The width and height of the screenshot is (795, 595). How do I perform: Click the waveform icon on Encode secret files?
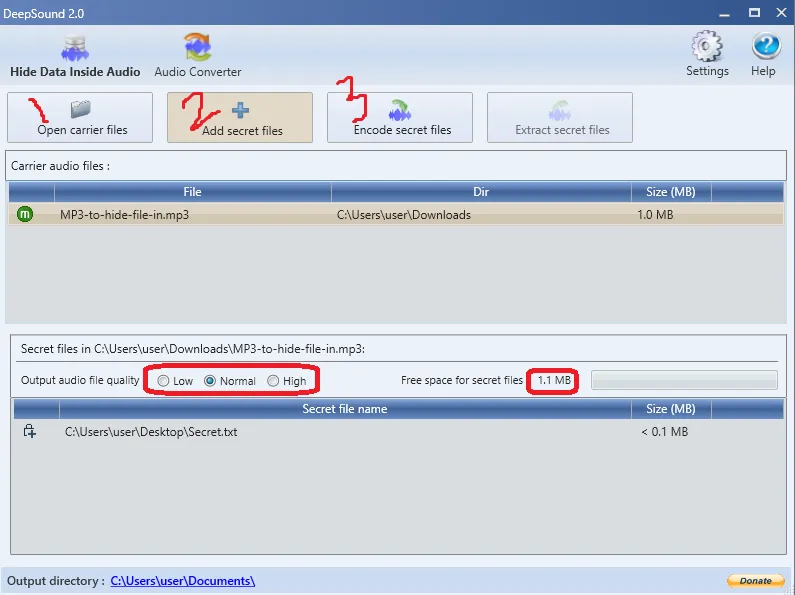[x=400, y=110]
